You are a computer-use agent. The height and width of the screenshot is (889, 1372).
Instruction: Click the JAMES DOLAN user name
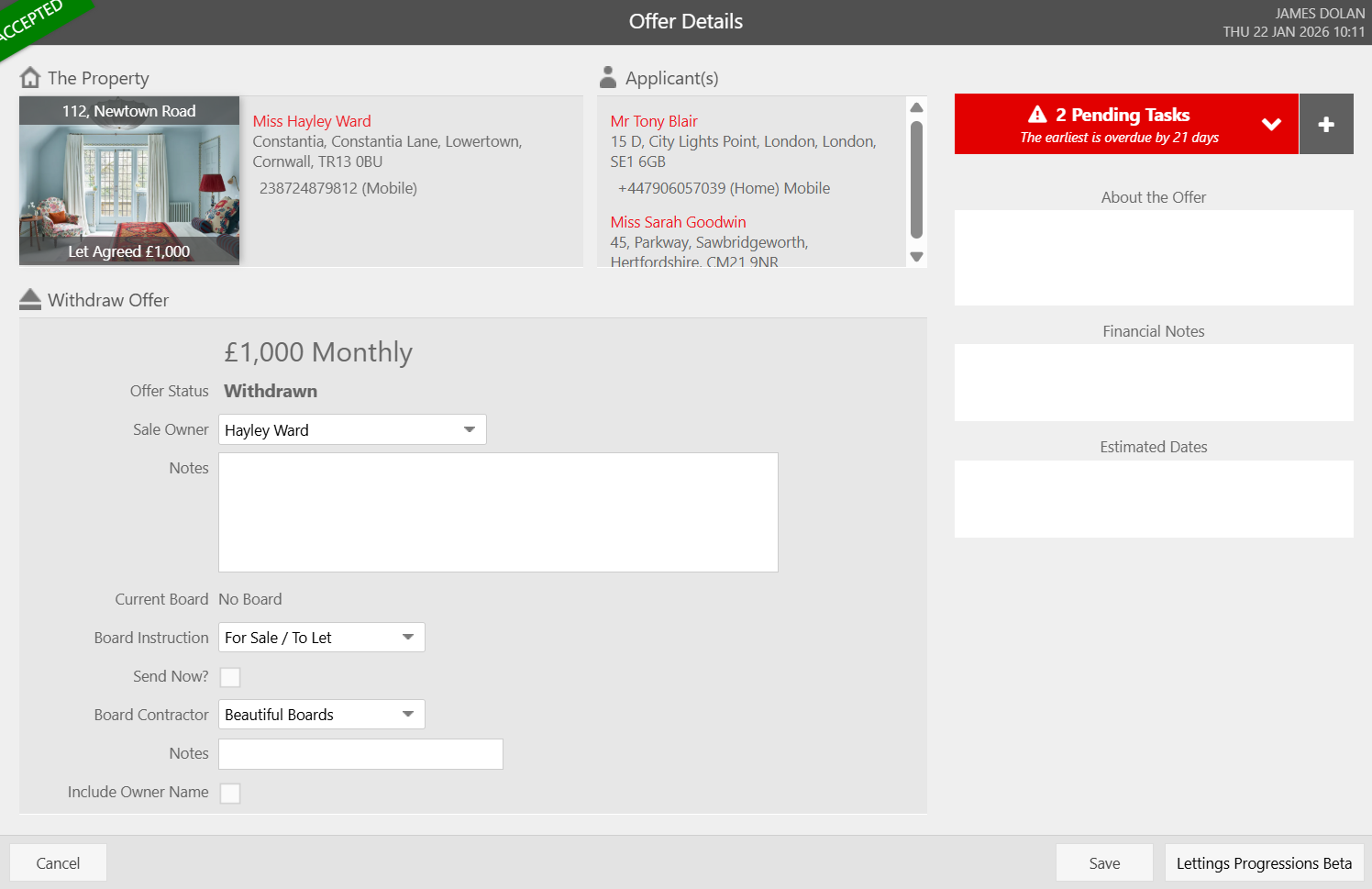click(1320, 13)
